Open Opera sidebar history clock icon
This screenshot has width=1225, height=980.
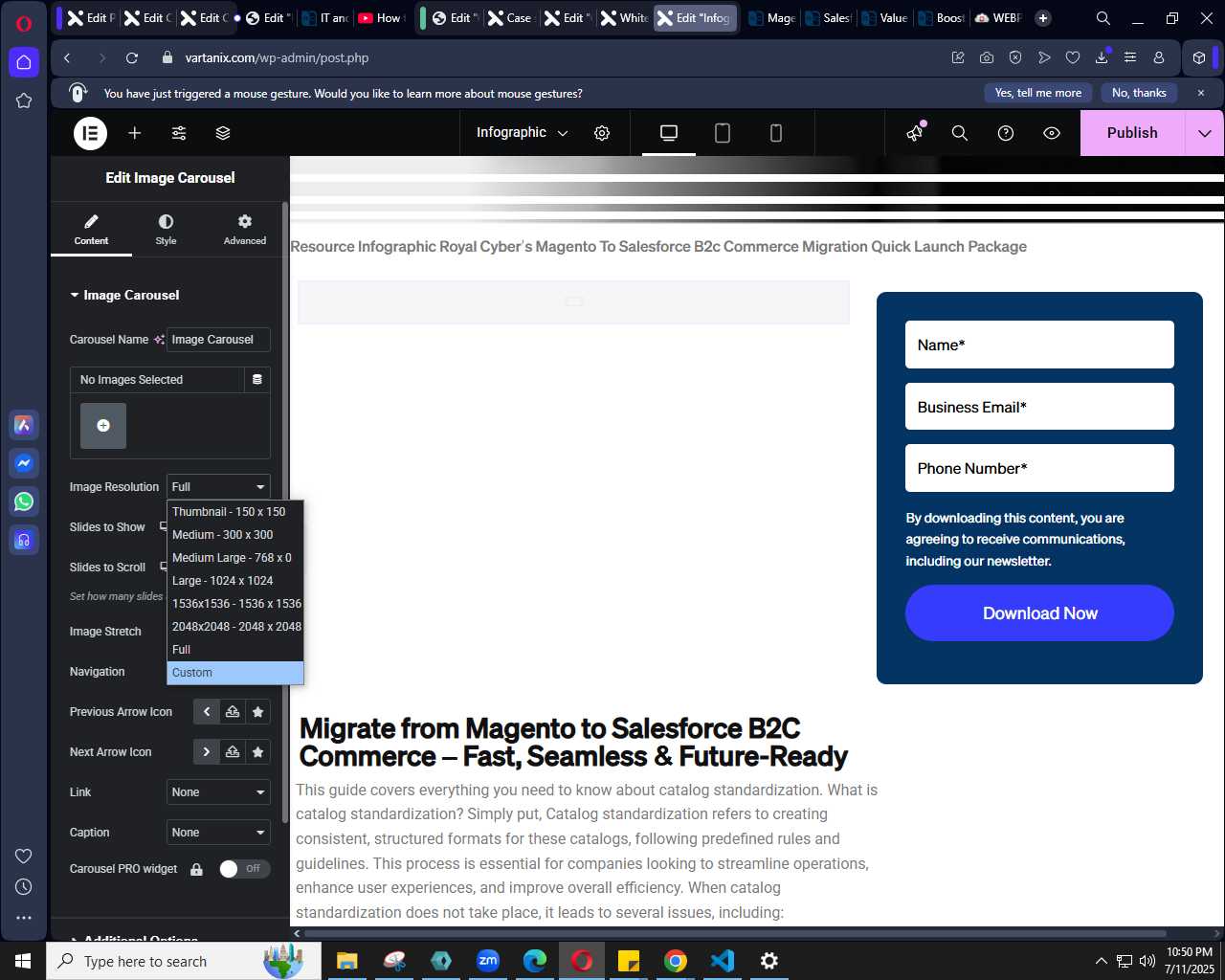point(24,887)
